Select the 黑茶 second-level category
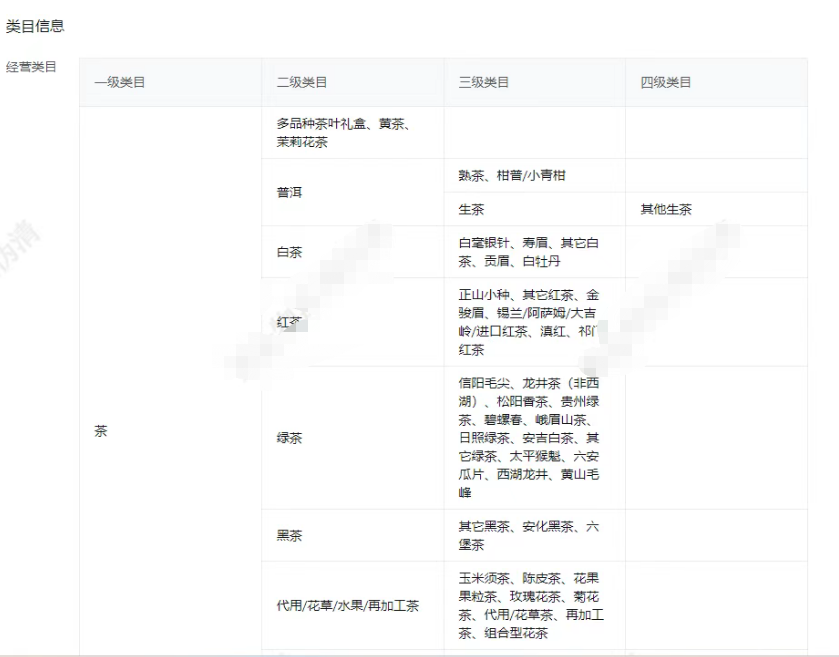839x657 pixels. (289, 535)
